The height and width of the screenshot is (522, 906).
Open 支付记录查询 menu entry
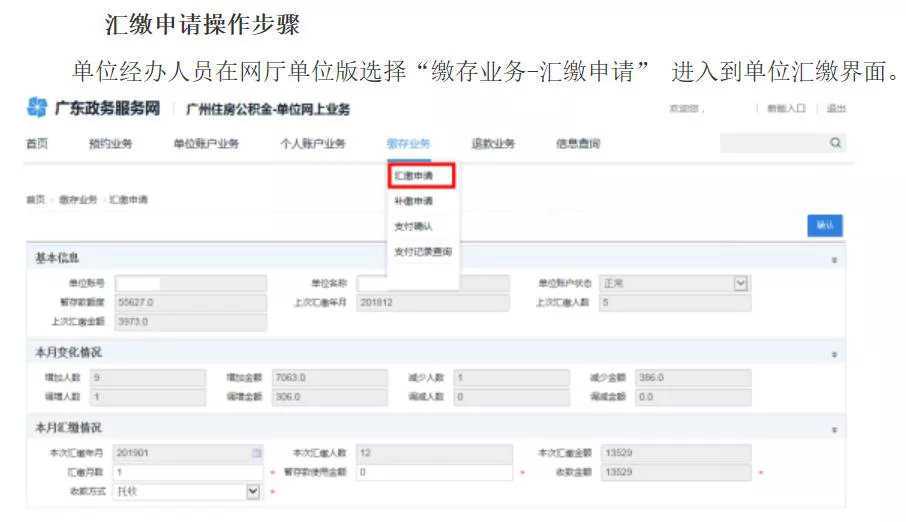422,251
